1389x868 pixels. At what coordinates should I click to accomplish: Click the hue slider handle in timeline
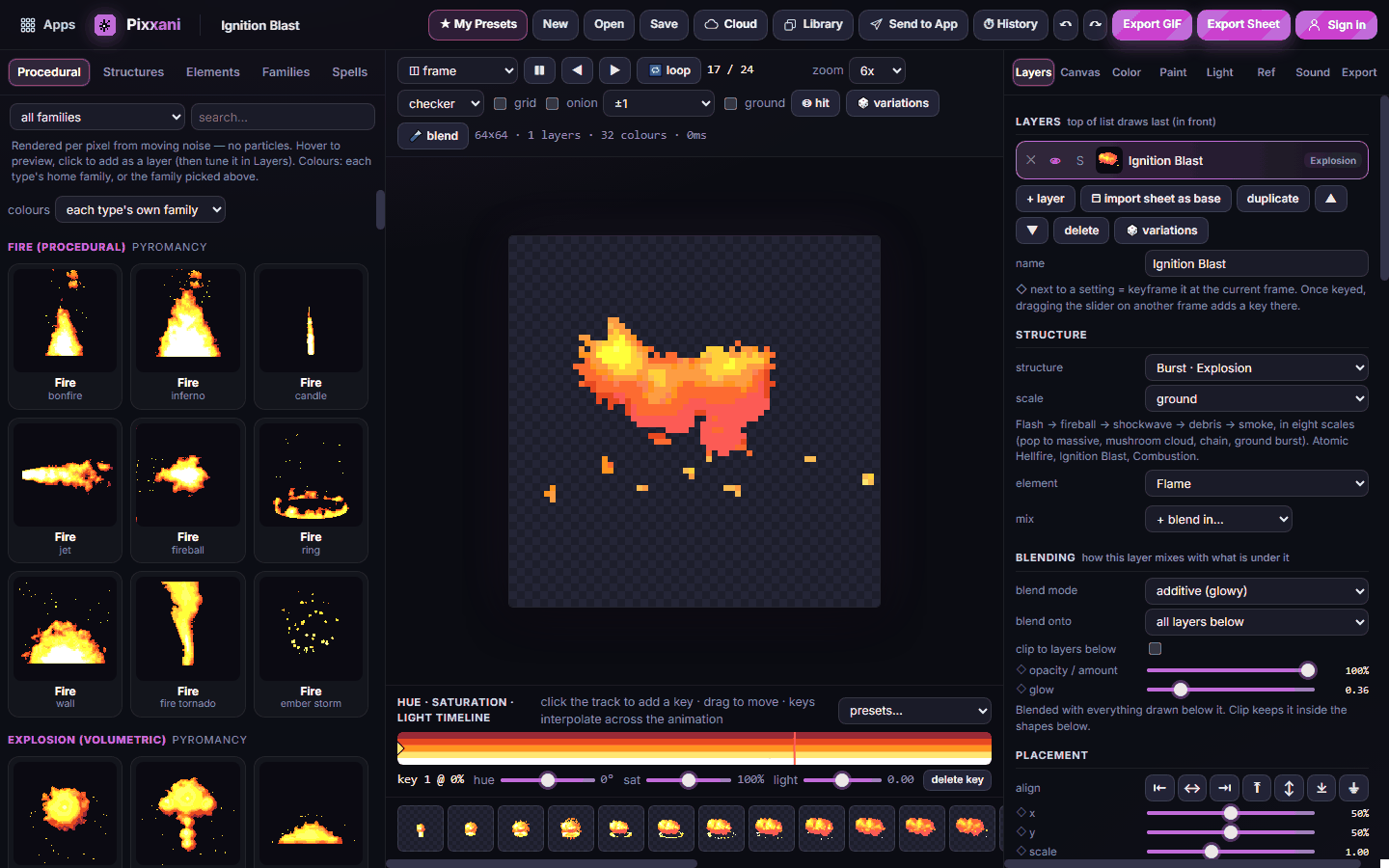[548, 780]
